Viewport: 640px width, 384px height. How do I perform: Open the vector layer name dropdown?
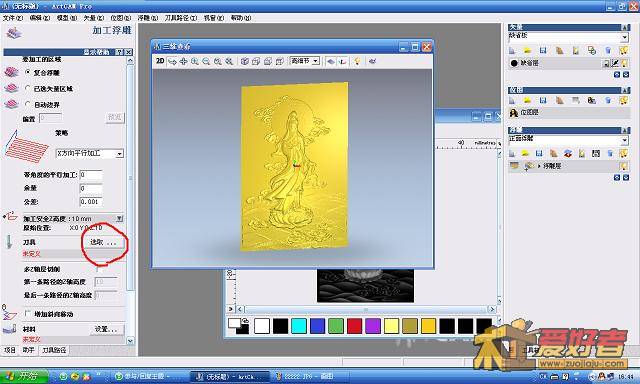(x=624, y=37)
